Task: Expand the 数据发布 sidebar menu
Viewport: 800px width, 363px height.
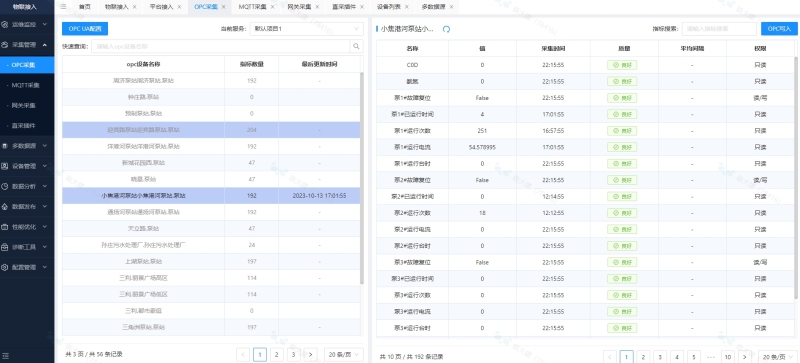Action: [x=45, y=207]
